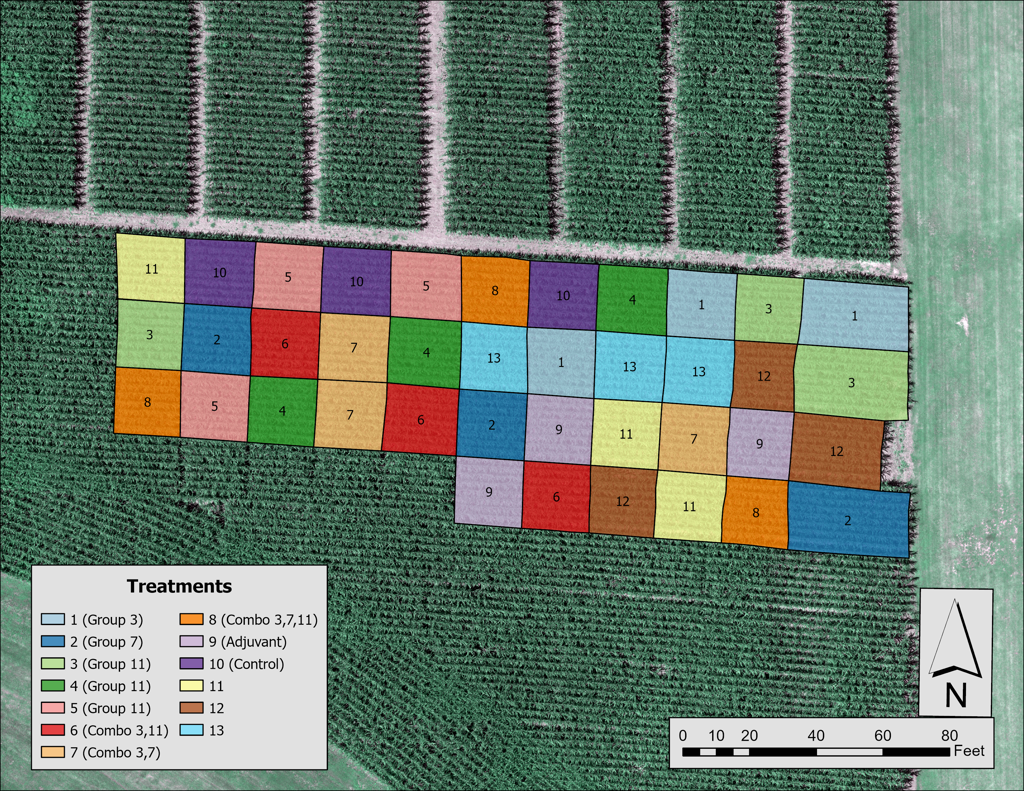1024x791 pixels.
Task: Select dark blue plot 2 between green 3 and red 6
Action: click(217, 340)
